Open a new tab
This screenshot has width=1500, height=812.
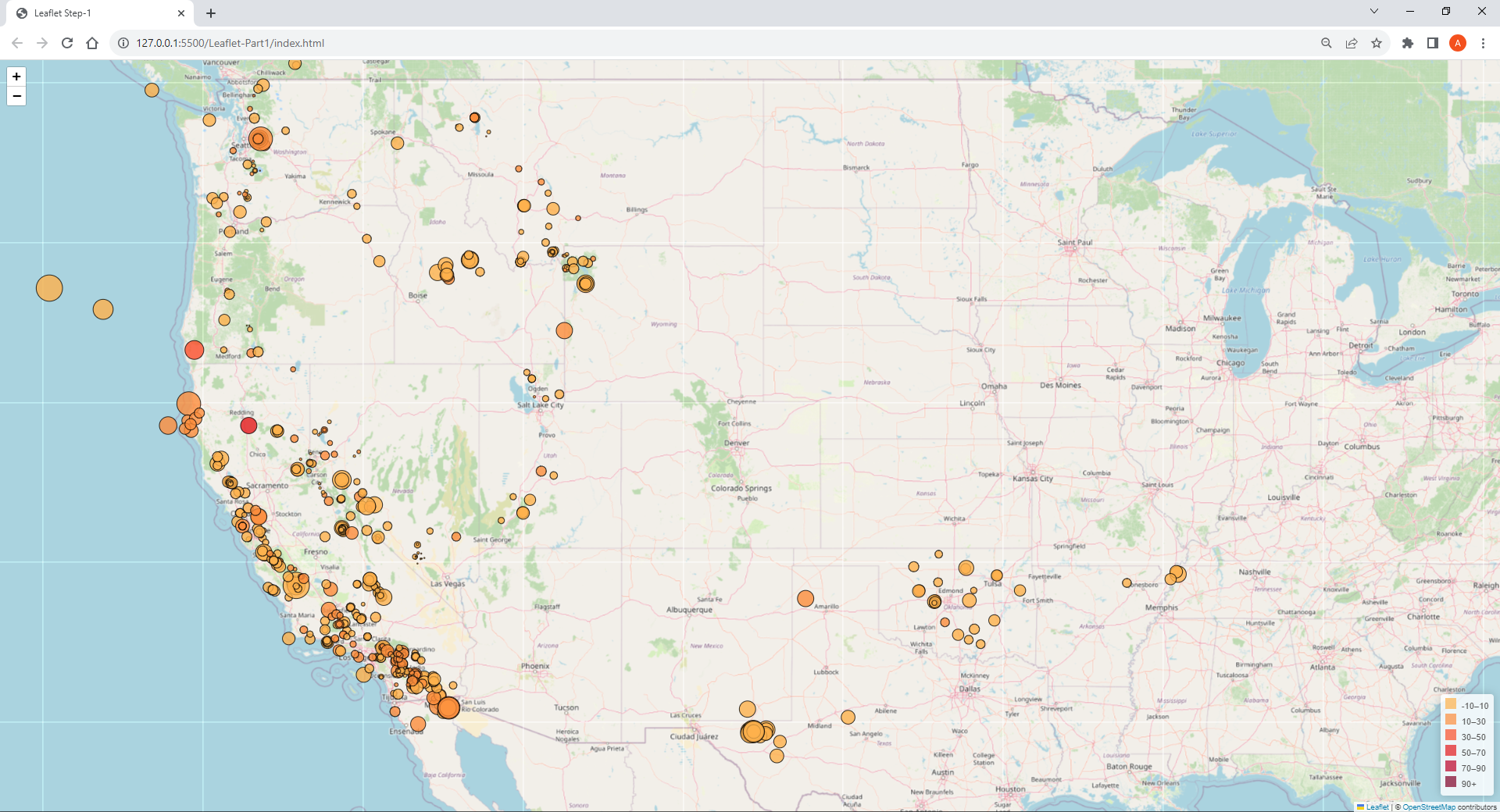coord(211,13)
